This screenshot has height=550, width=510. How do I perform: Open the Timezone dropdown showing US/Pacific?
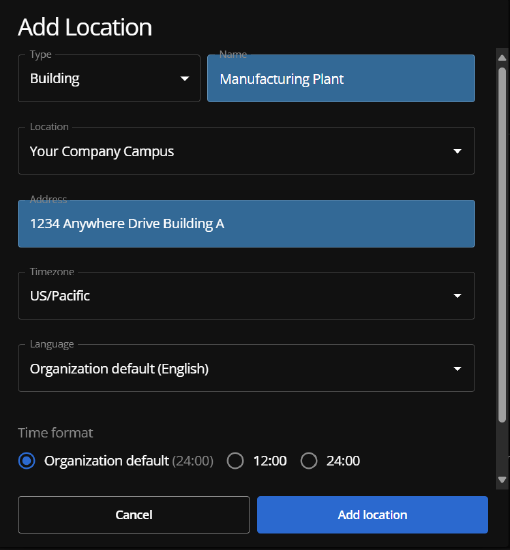246,296
